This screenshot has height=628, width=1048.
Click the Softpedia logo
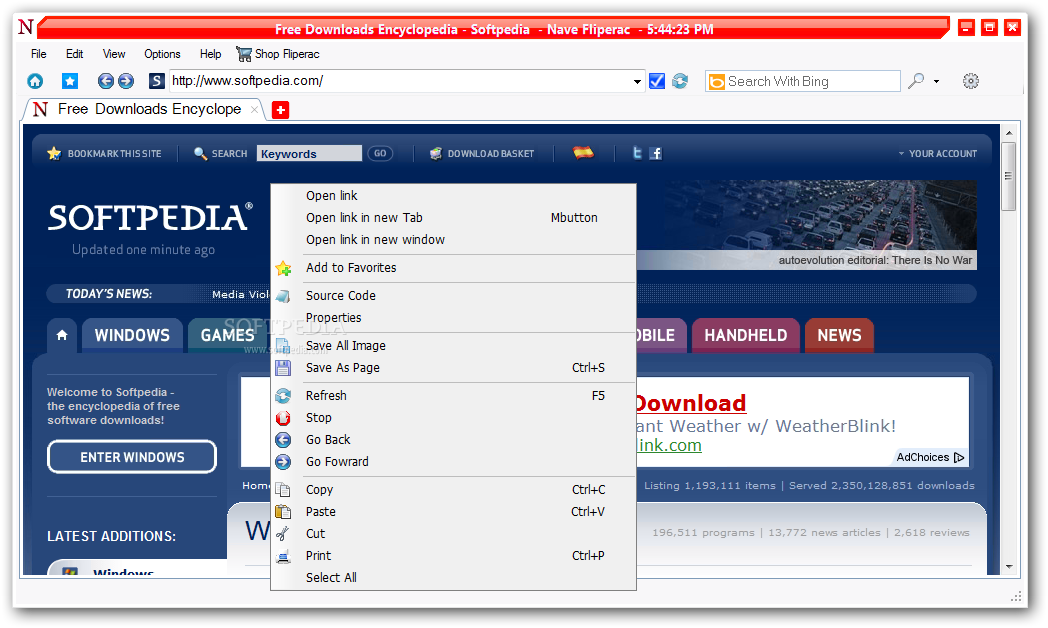150,218
